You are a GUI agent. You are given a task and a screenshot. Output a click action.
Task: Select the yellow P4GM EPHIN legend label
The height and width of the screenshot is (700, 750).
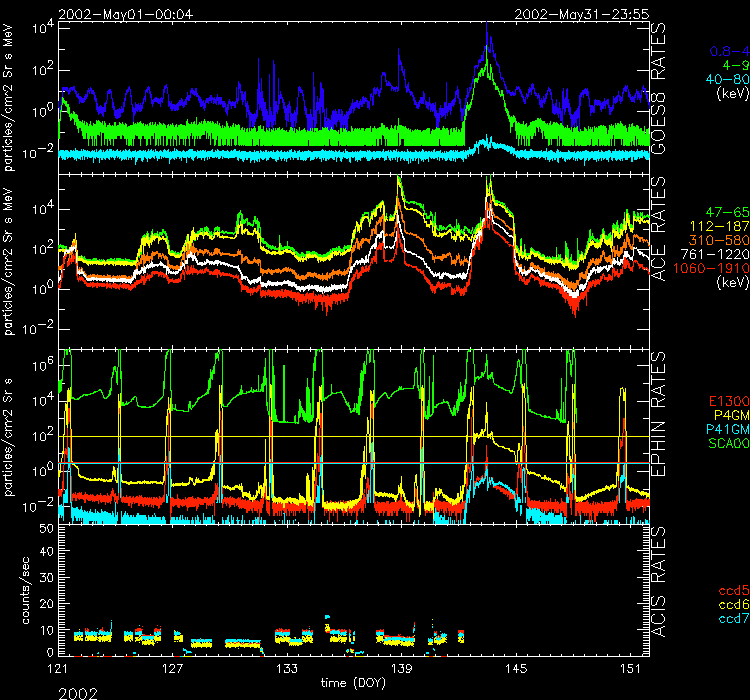coord(726,416)
